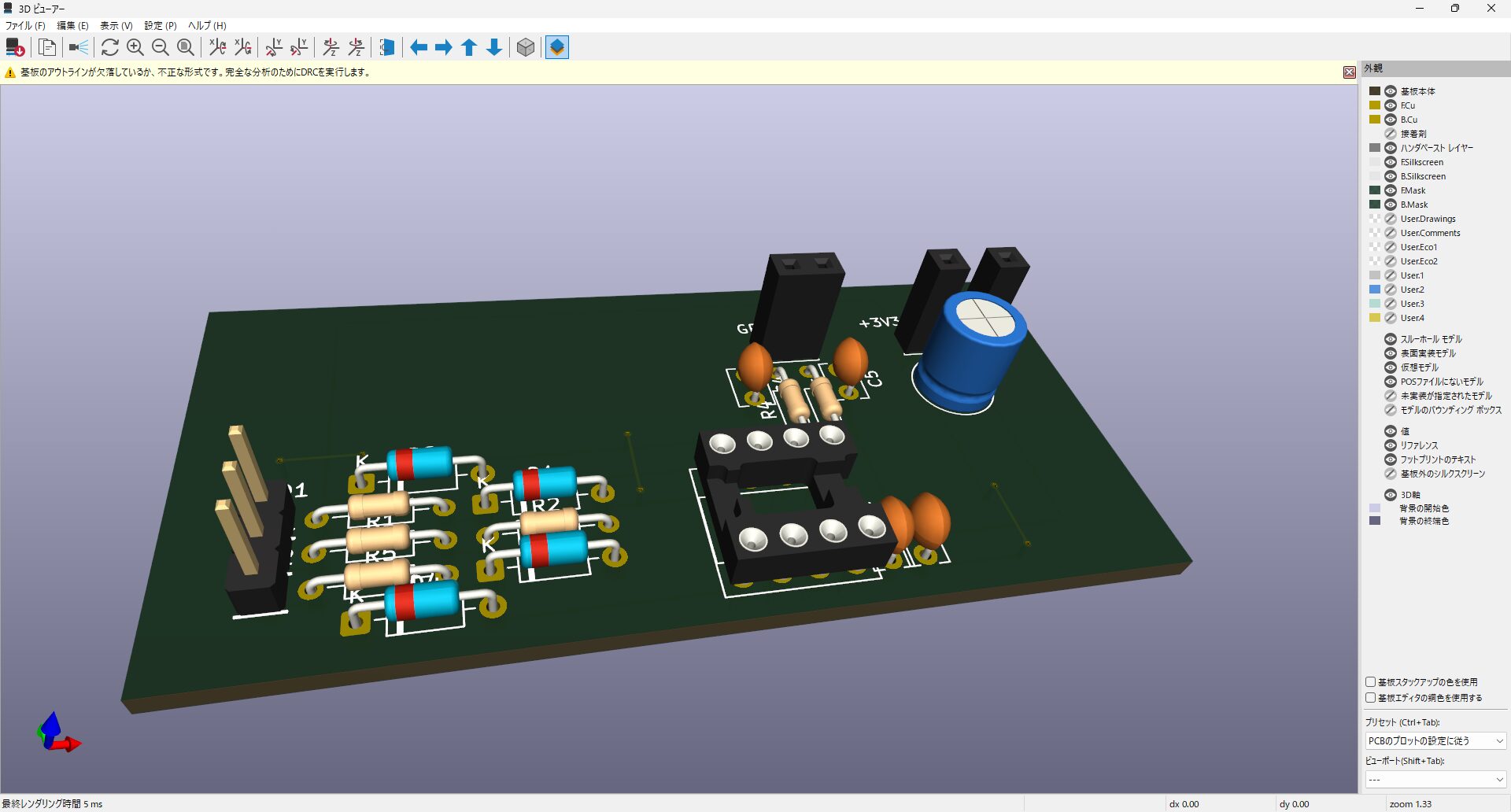Click the zoom to fit icon

click(x=186, y=47)
